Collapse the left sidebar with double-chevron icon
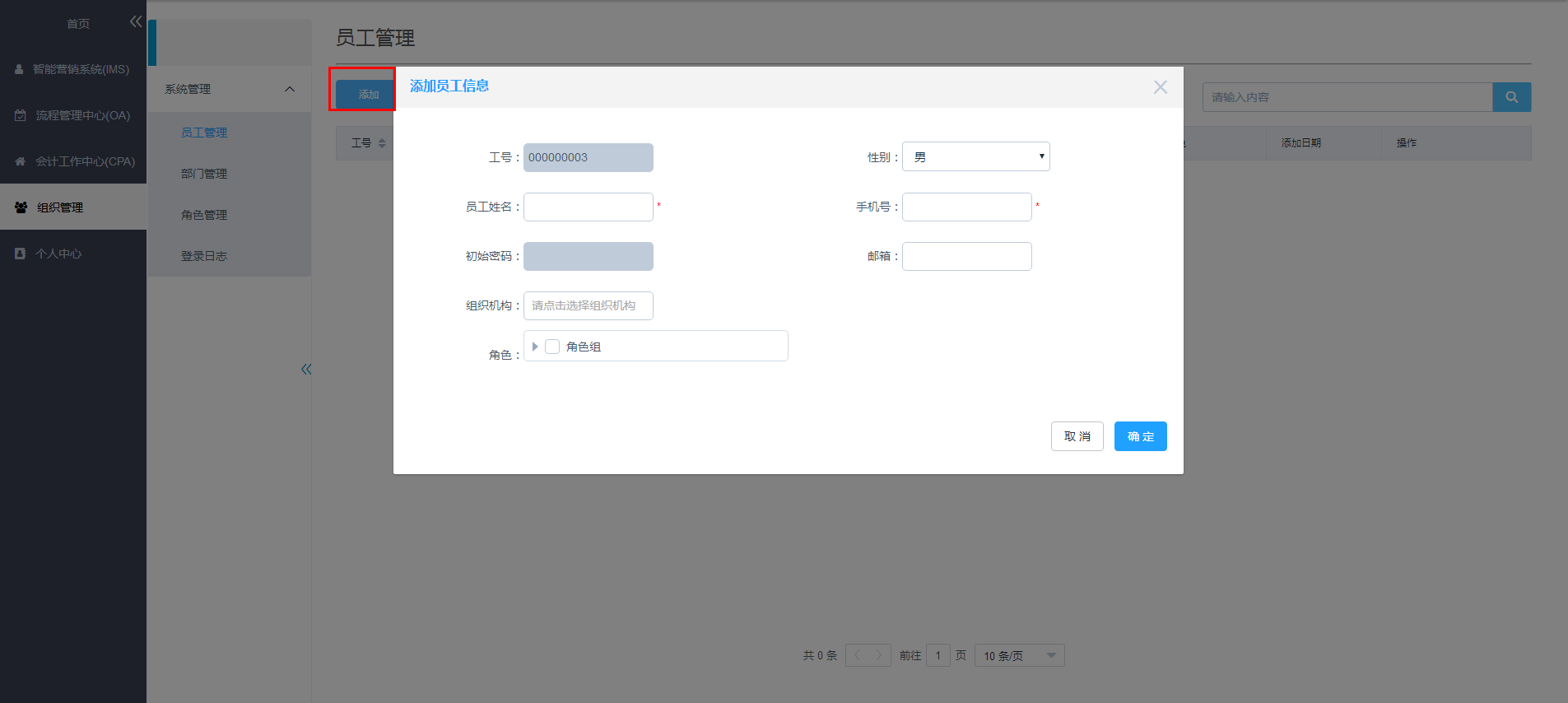1568x703 pixels. pos(136,22)
